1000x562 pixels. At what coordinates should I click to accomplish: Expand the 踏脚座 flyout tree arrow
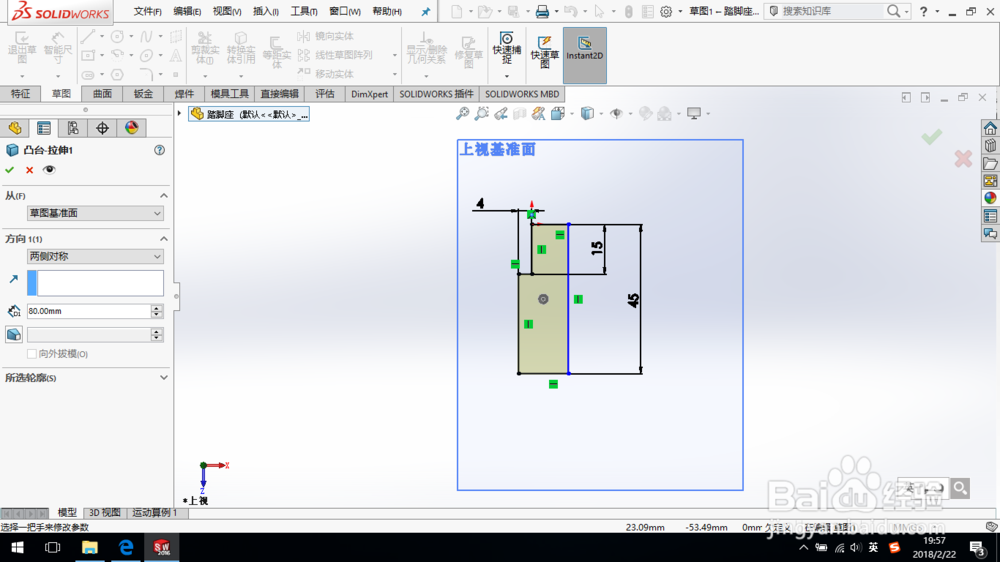pos(179,114)
